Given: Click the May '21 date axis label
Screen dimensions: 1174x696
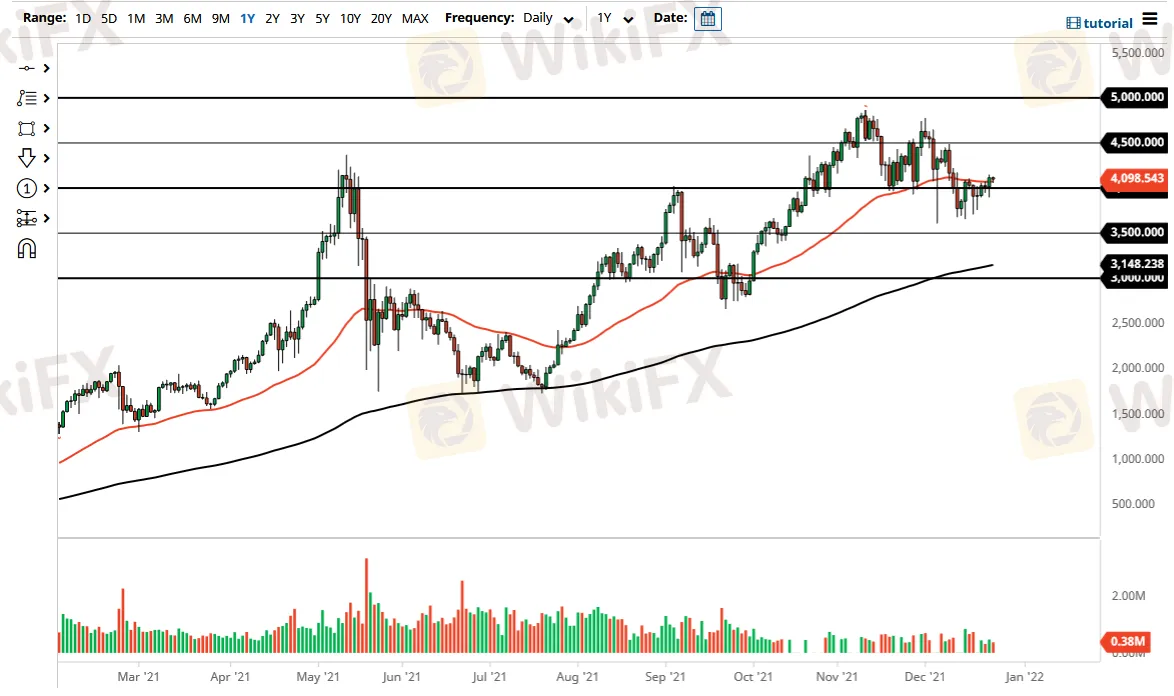Looking at the screenshot, I should coord(317,677).
